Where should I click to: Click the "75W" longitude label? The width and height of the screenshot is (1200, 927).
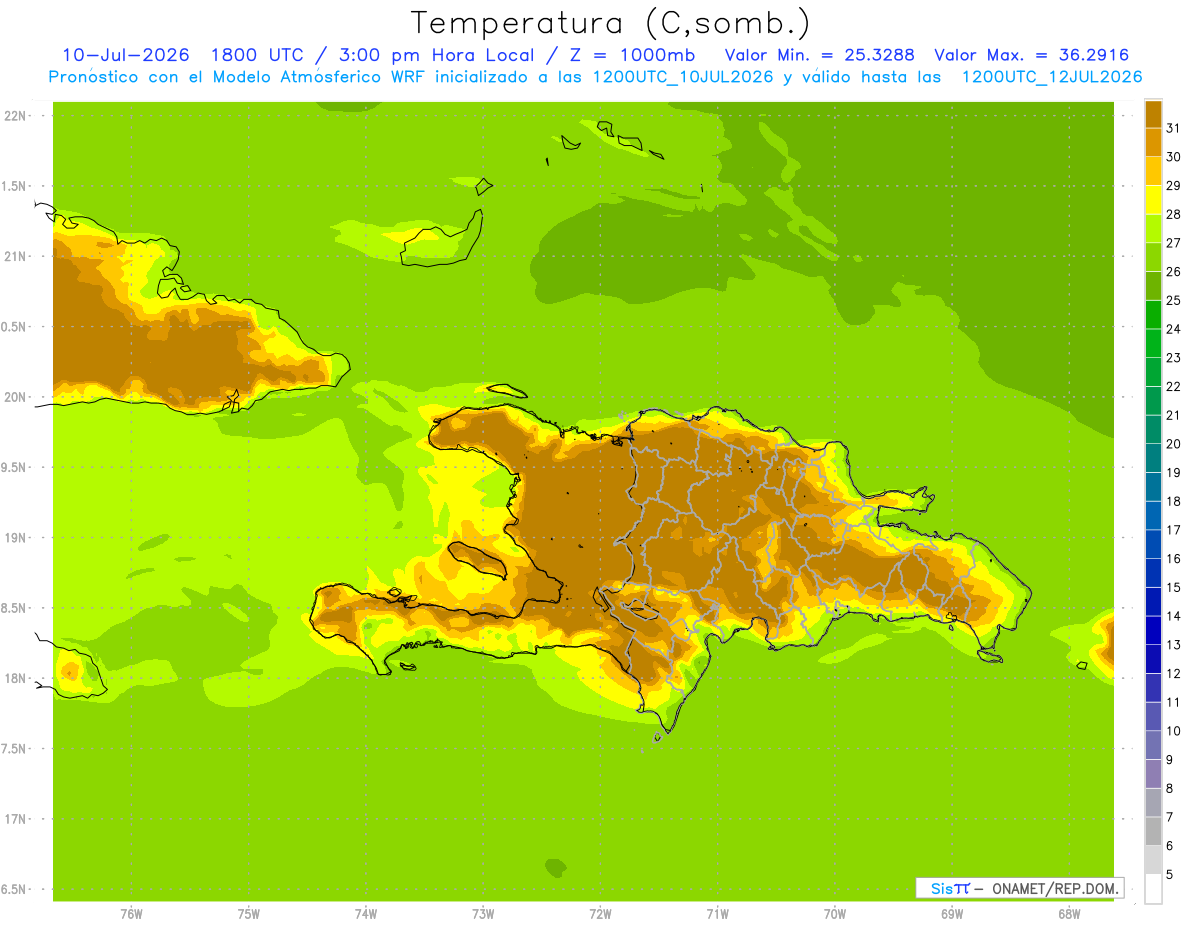pyautogui.click(x=249, y=914)
